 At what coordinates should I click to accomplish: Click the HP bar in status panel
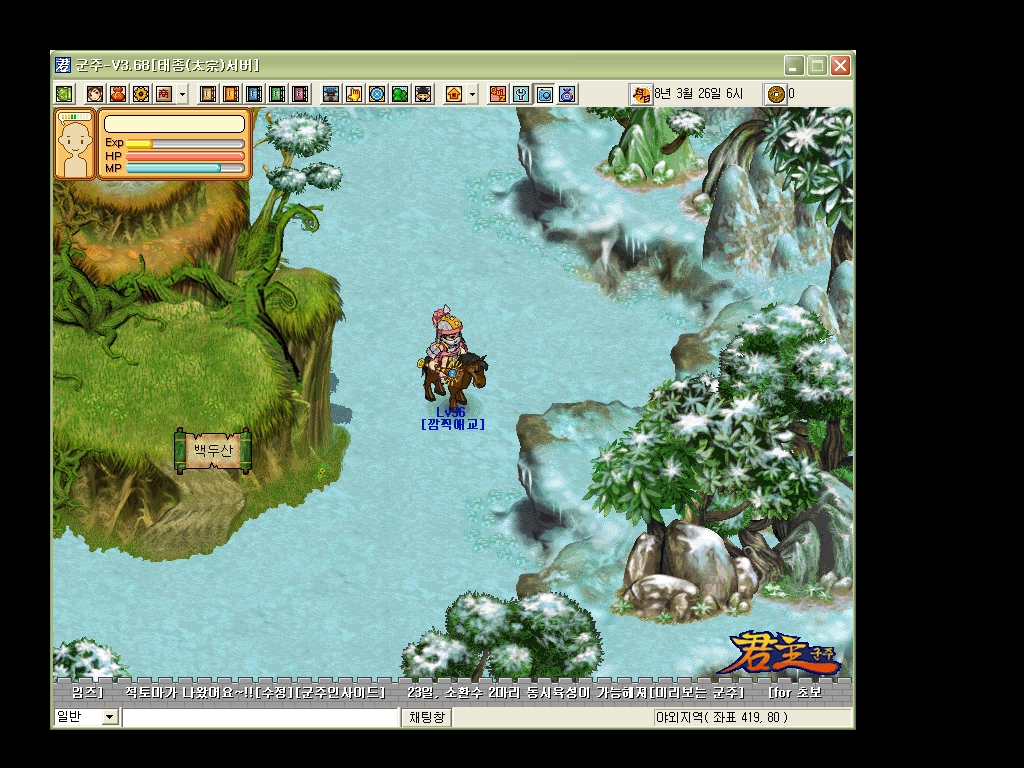185,156
